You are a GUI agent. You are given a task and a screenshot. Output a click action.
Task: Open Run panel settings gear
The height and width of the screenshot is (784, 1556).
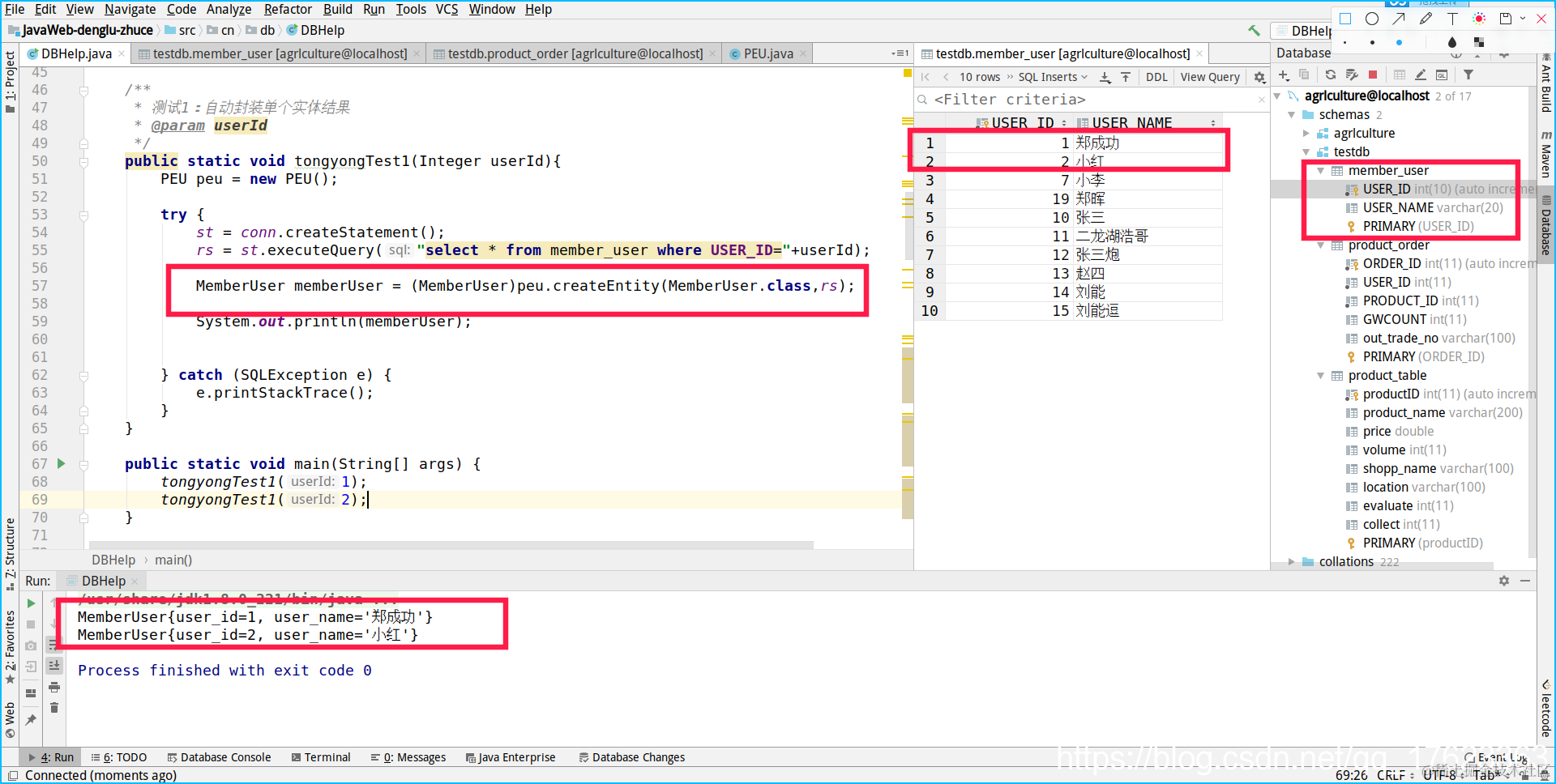pos(1504,581)
